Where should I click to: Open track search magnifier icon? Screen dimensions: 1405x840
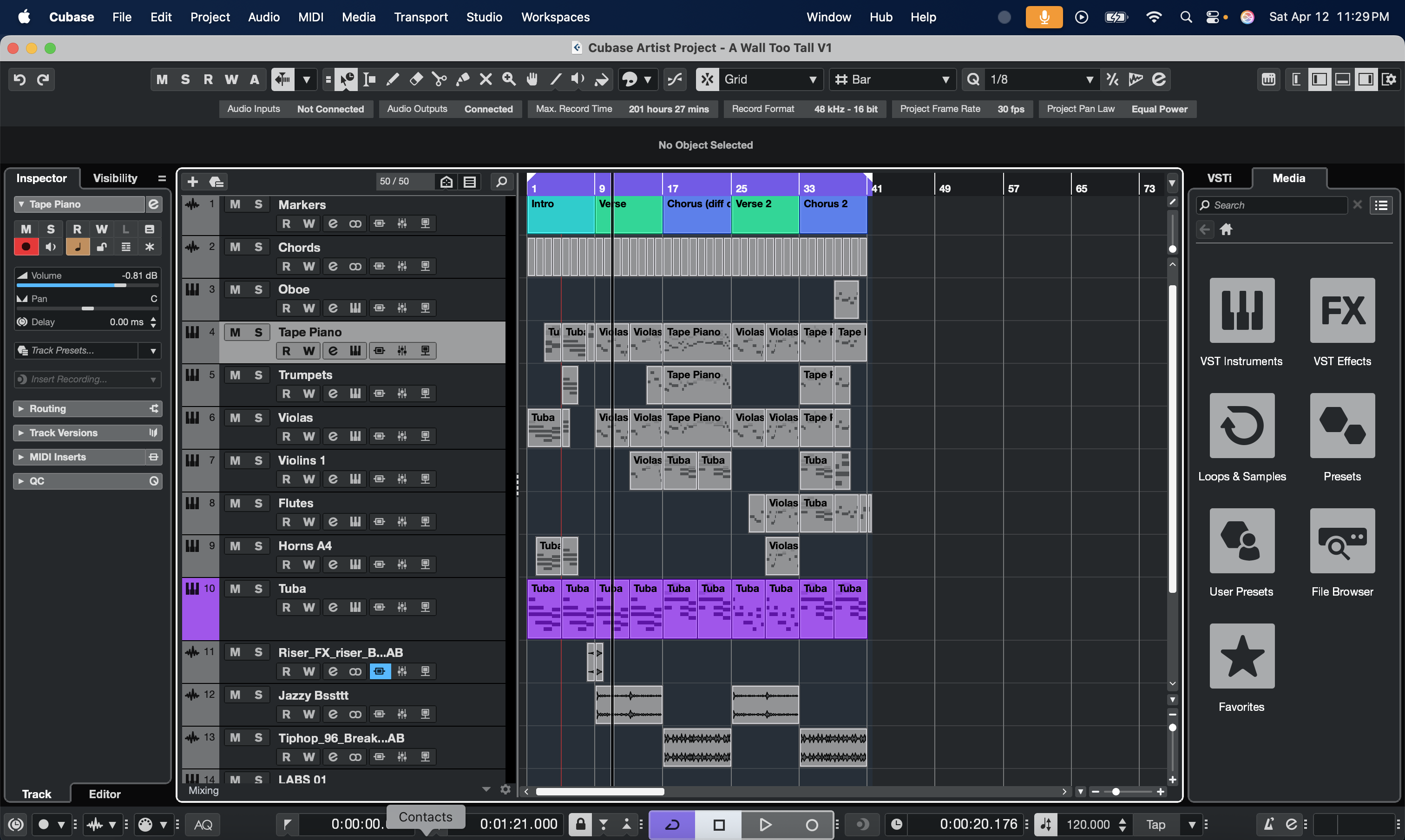(x=501, y=182)
